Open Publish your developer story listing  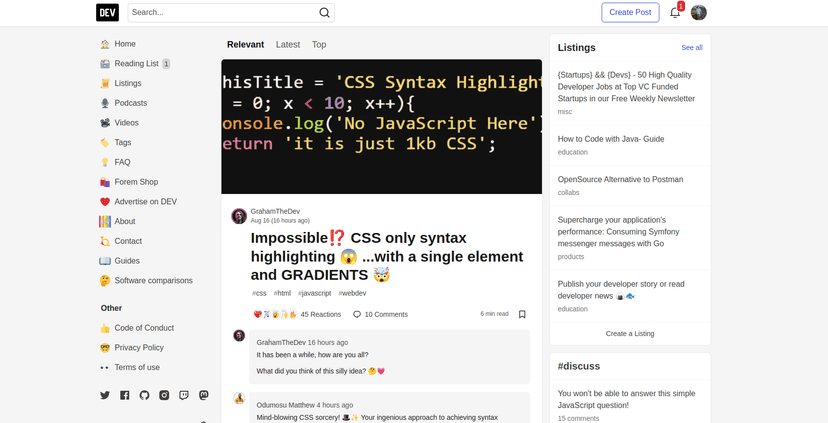[621, 290]
